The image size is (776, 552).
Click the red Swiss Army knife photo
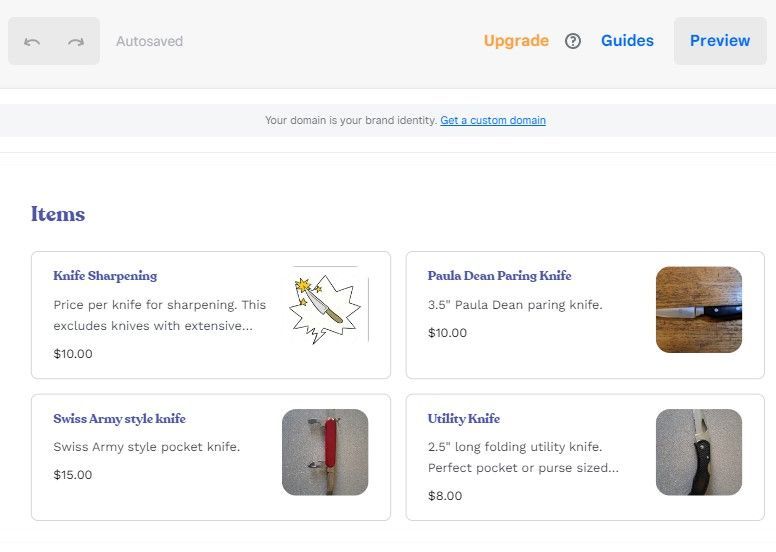coord(325,452)
